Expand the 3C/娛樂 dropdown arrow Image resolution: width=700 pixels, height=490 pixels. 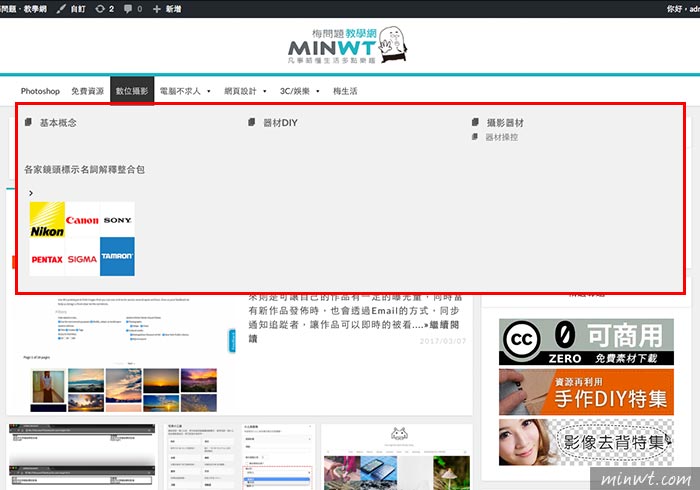point(318,91)
